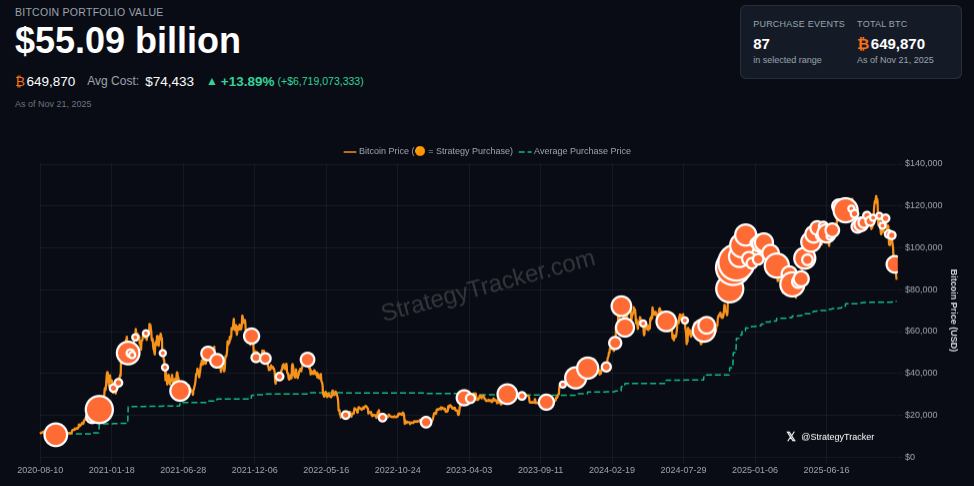Click the $120,000 y-axis label
This screenshot has height=486, width=974.
click(924, 206)
